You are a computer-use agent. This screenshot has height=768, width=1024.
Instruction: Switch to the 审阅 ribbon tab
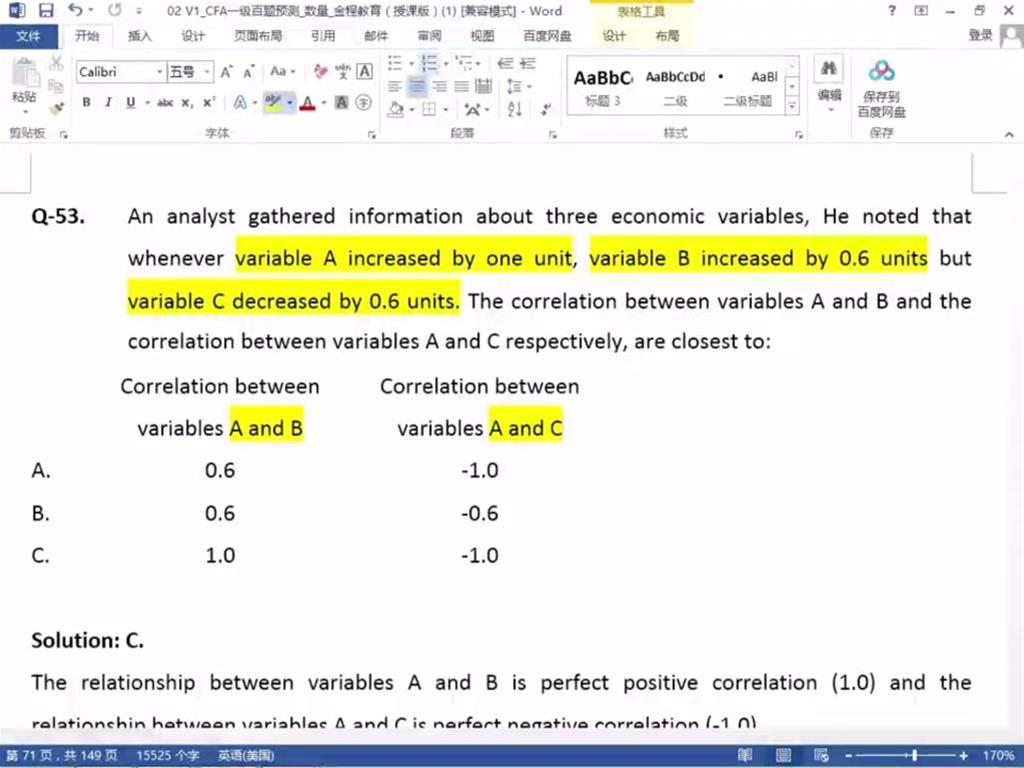pos(429,36)
